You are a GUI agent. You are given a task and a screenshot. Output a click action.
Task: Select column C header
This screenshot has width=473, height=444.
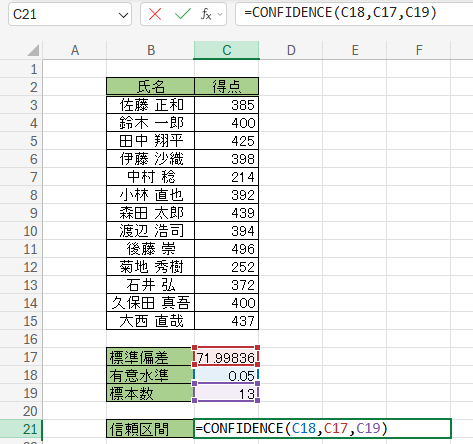pos(227,50)
